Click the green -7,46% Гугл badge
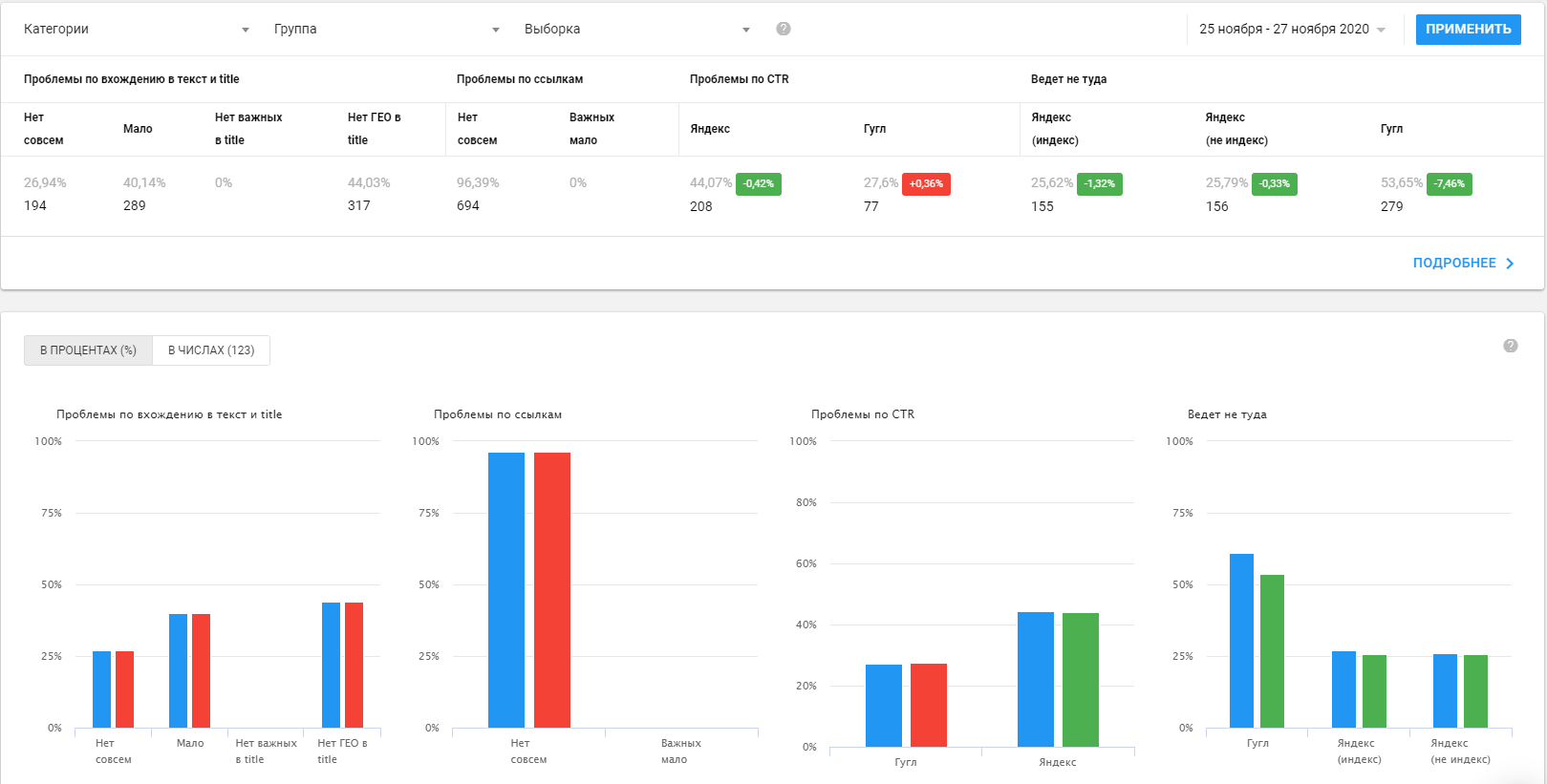 tap(1449, 184)
